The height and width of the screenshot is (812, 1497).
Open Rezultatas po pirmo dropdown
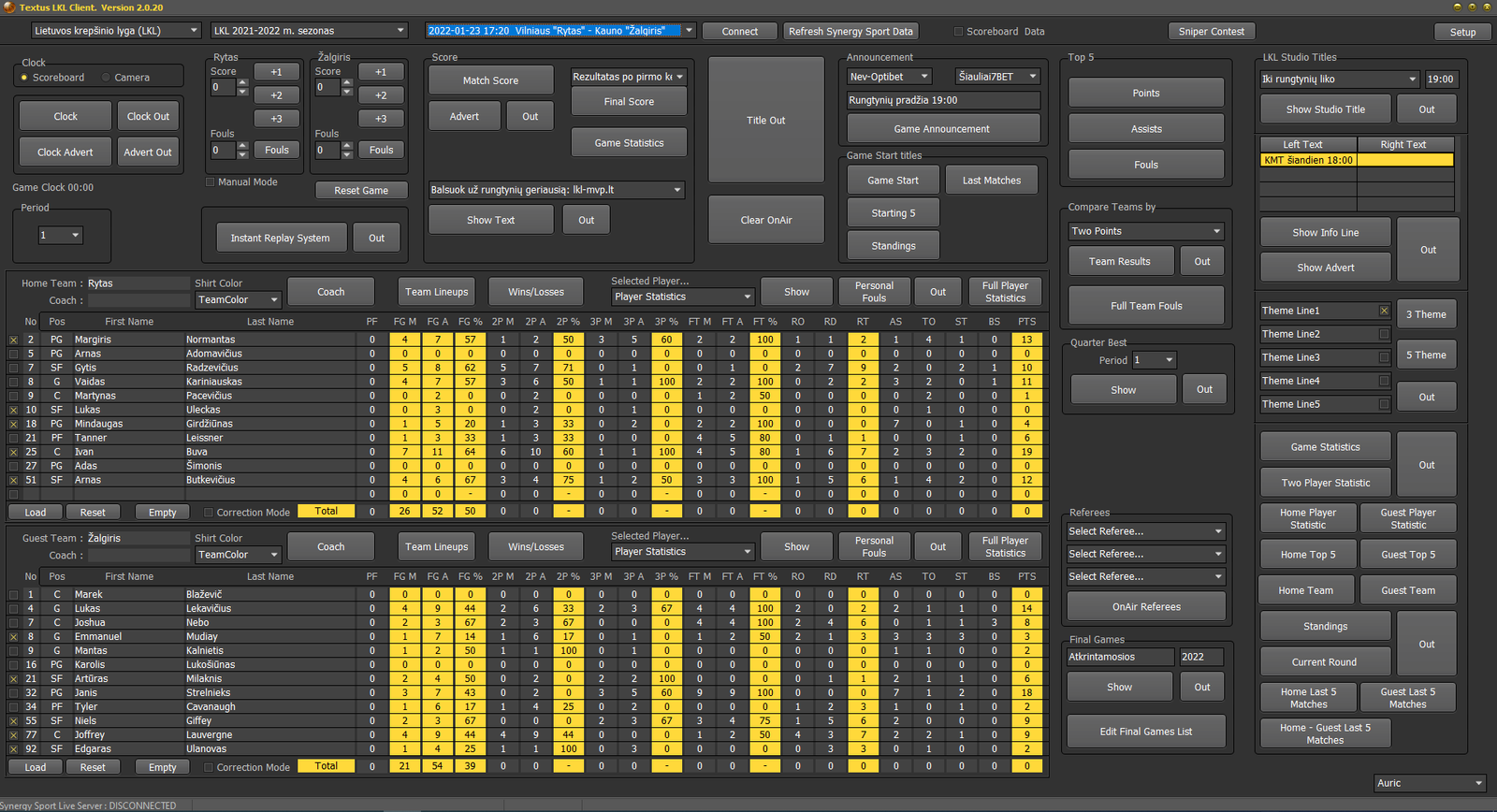[629, 77]
